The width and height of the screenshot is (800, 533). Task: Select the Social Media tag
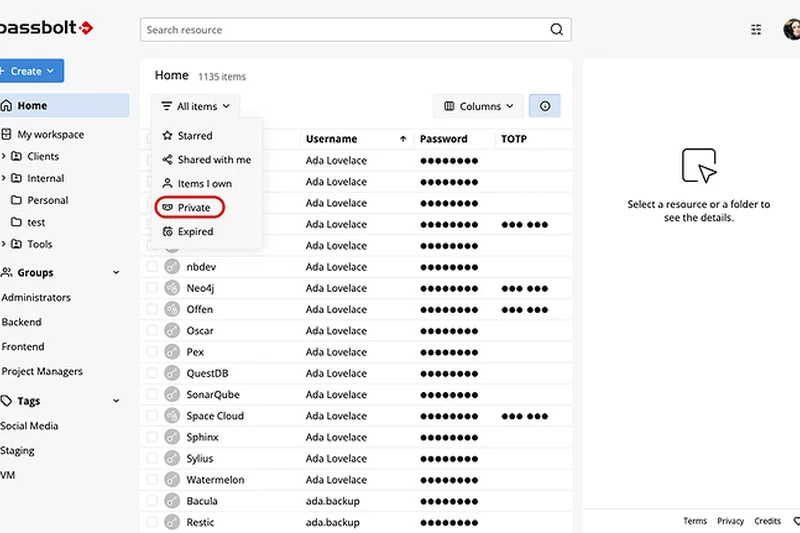point(29,425)
